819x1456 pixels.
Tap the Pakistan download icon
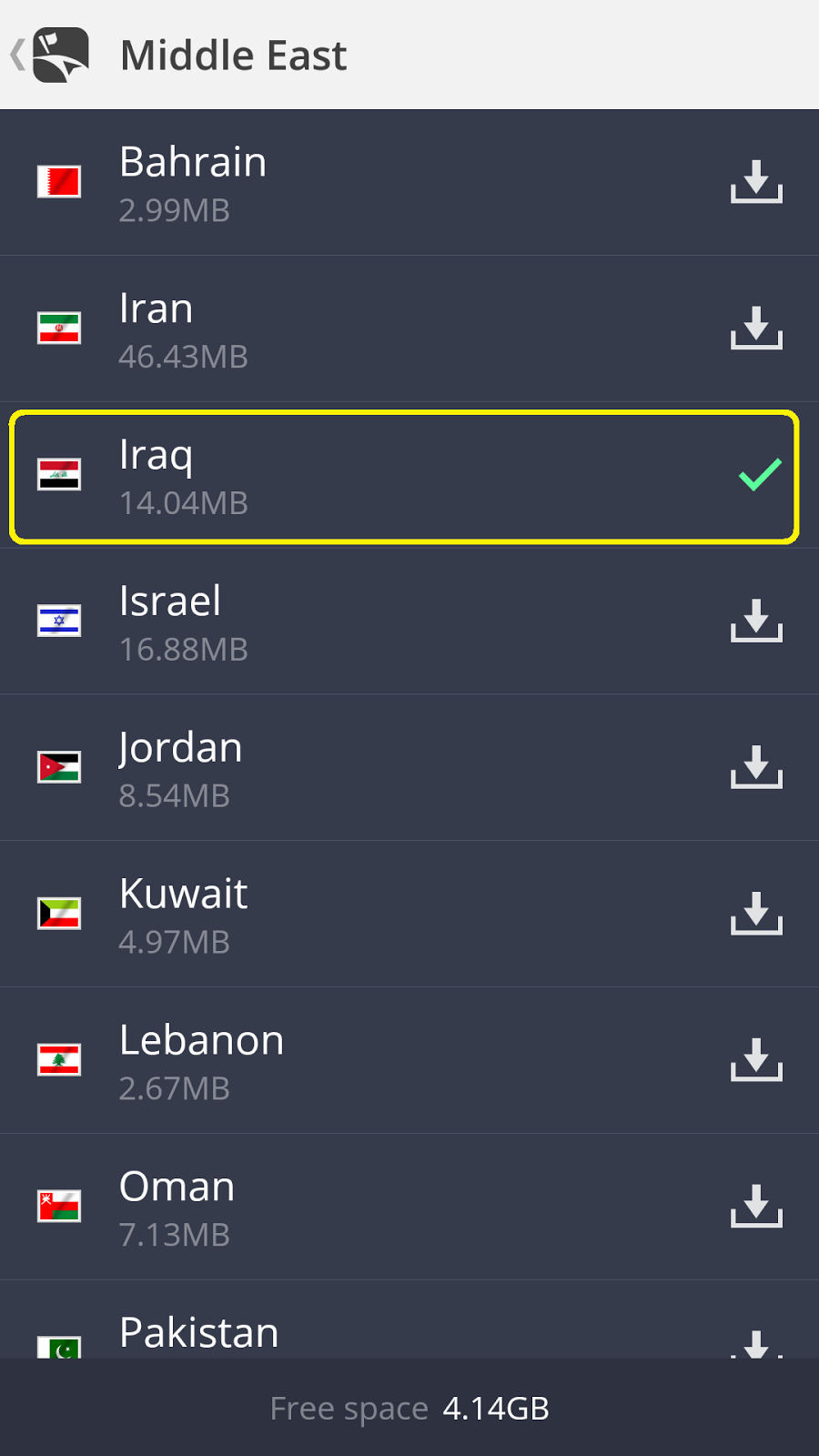756,1344
